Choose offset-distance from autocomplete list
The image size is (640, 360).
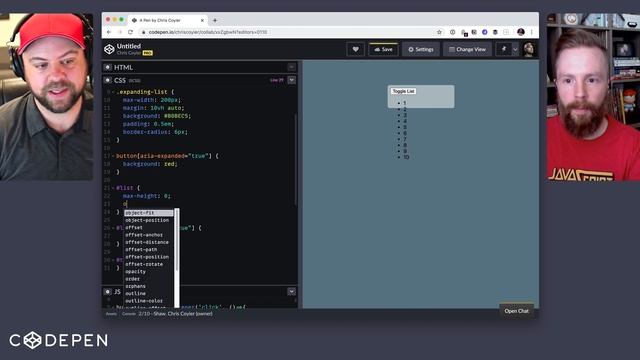point(149,242)
